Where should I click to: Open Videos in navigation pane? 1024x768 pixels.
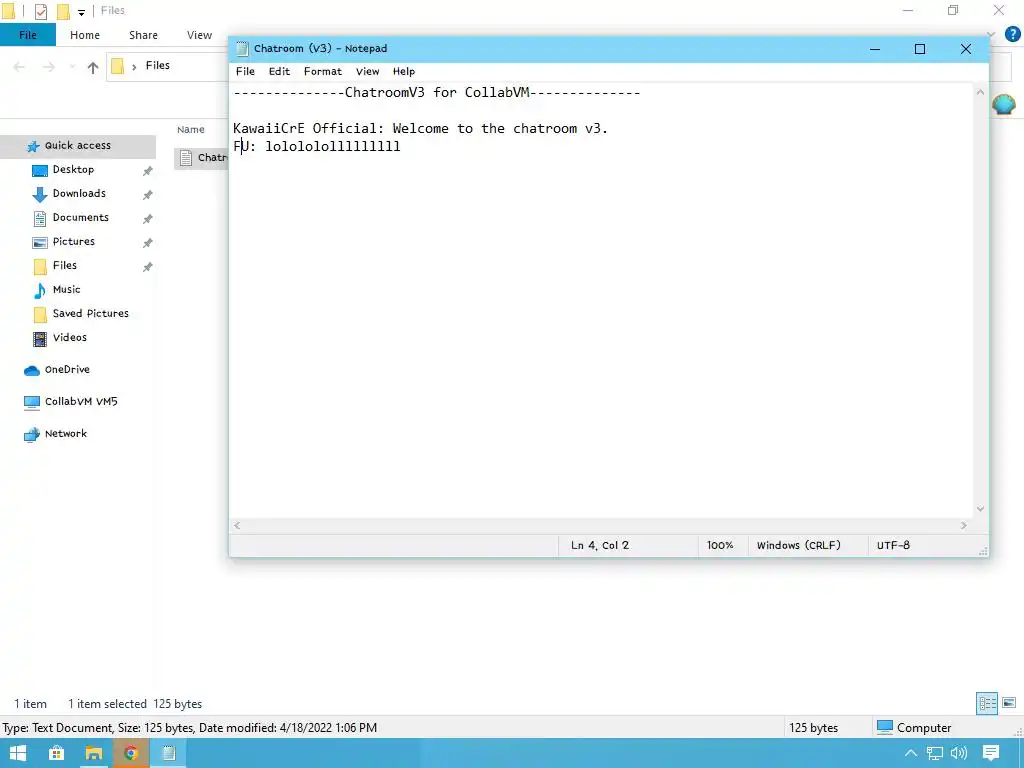click(x=70, y=338)
